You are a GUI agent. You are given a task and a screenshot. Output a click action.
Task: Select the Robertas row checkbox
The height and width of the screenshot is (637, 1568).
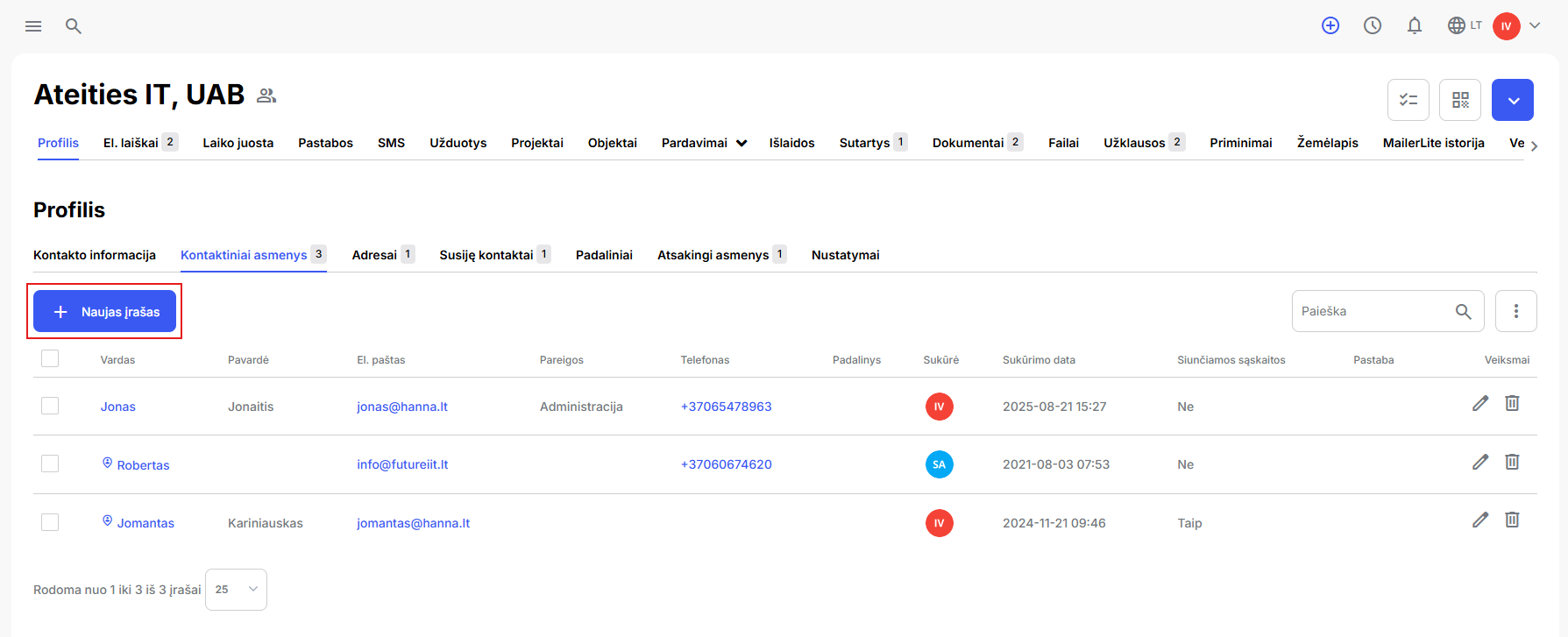[50, 464]
